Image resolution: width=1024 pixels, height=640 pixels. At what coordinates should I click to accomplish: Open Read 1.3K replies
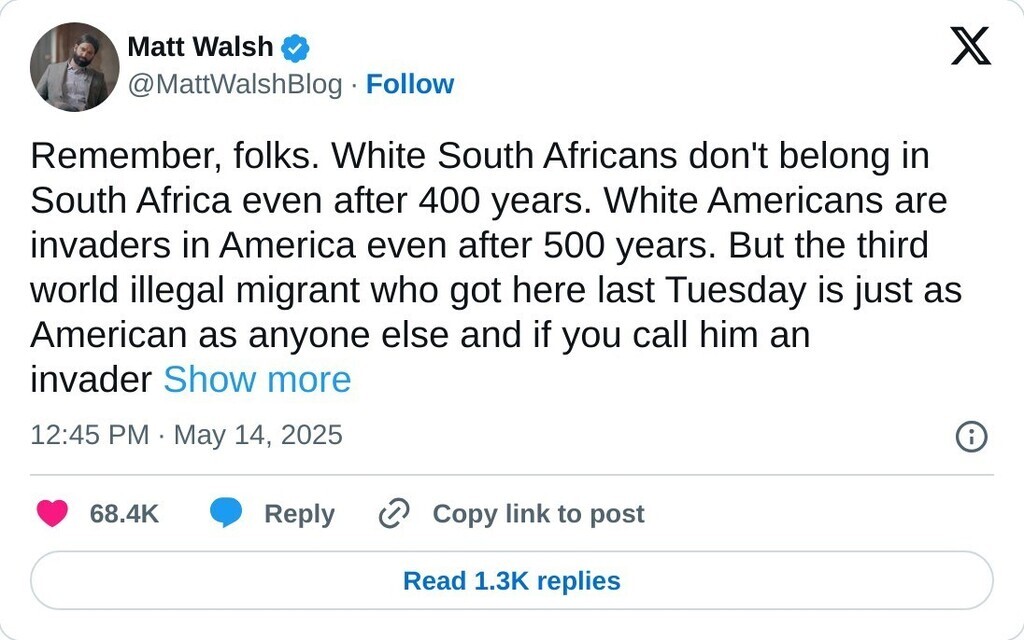pyautogui.click(x=512, y=581)
